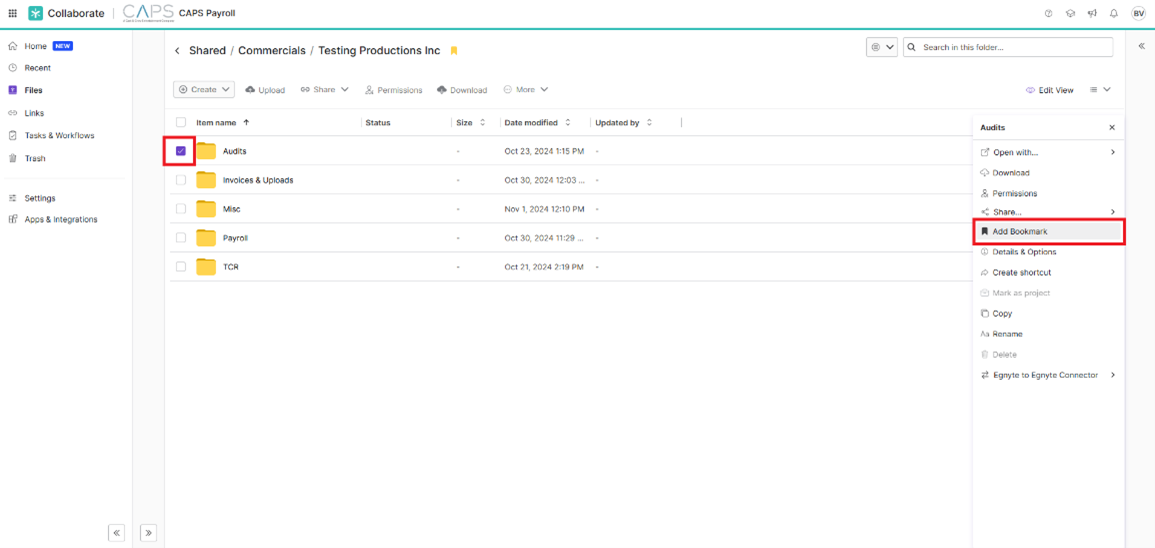
Task: Sort by Updated by column
Action: click(x=624, y=122)
